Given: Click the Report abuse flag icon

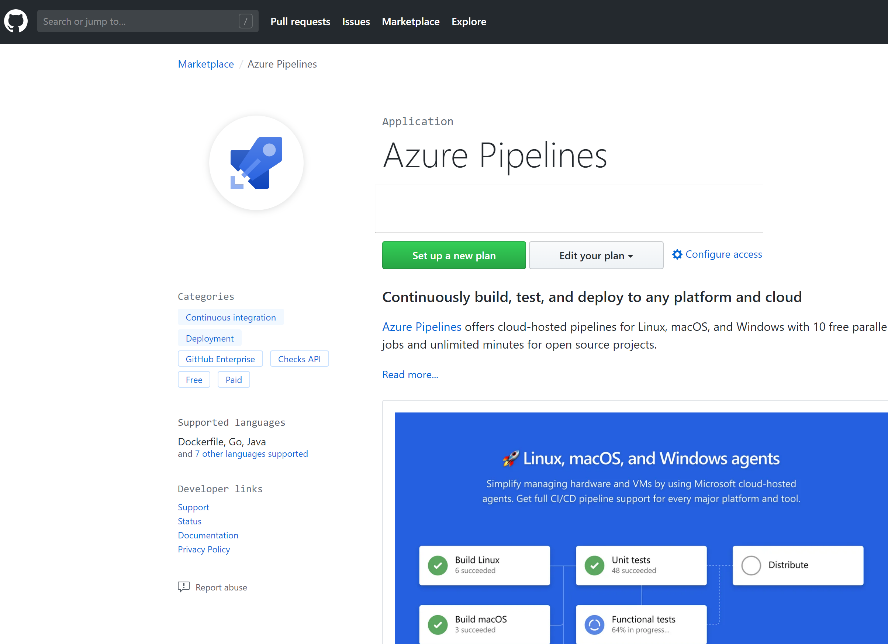Looking at the screenshot, I should (183, 587).
